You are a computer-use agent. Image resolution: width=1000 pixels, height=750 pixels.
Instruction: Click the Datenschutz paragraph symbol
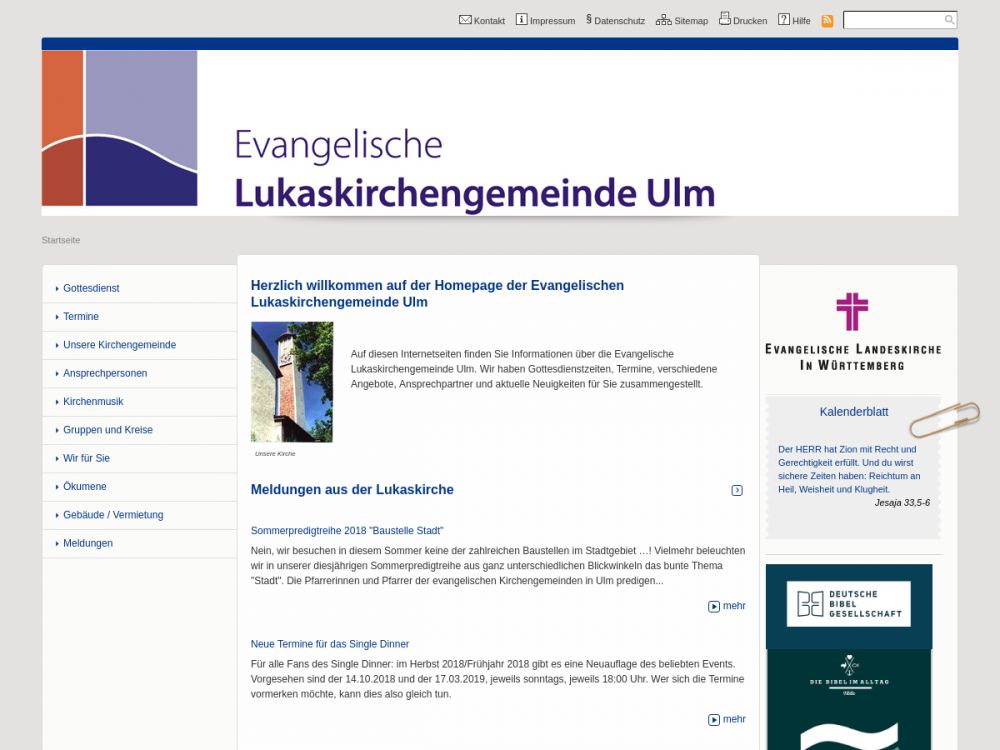pyautogui.click(x=589, y=19)
